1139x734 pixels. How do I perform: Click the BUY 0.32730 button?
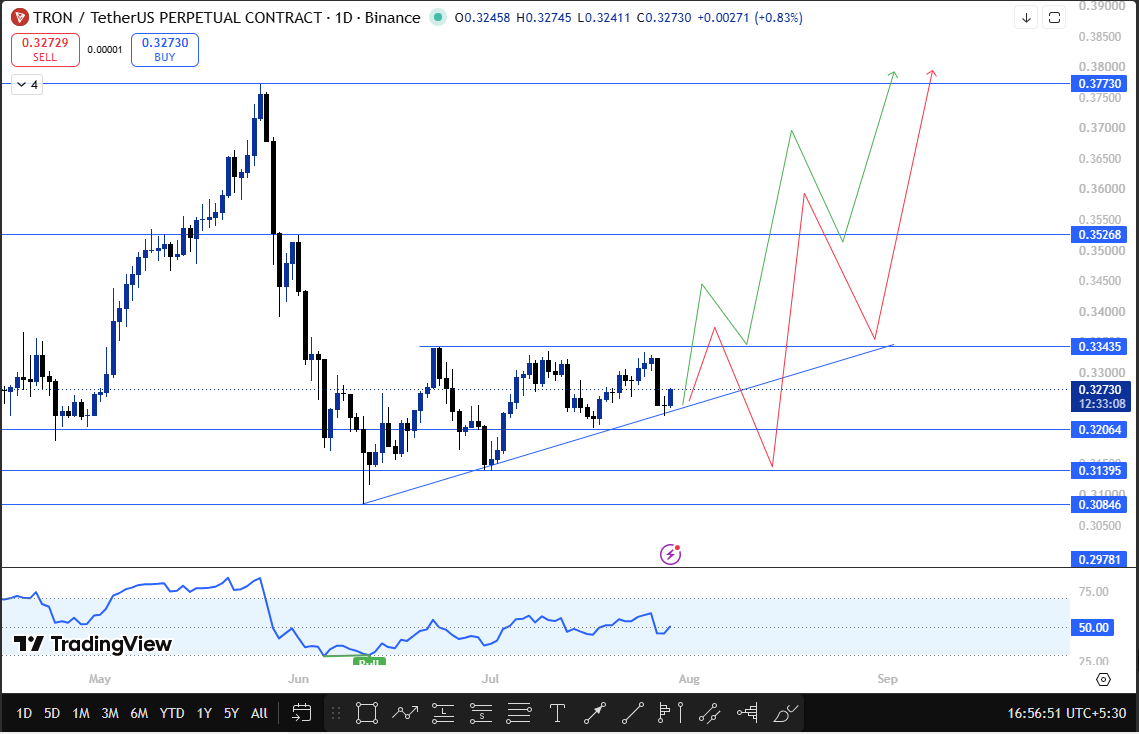[x=165, y=49]
